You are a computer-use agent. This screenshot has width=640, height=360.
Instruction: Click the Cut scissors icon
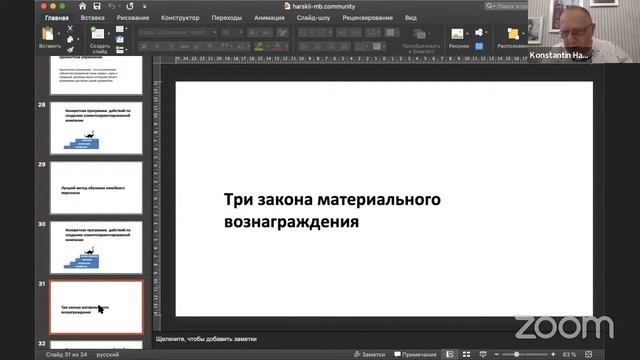70,28
